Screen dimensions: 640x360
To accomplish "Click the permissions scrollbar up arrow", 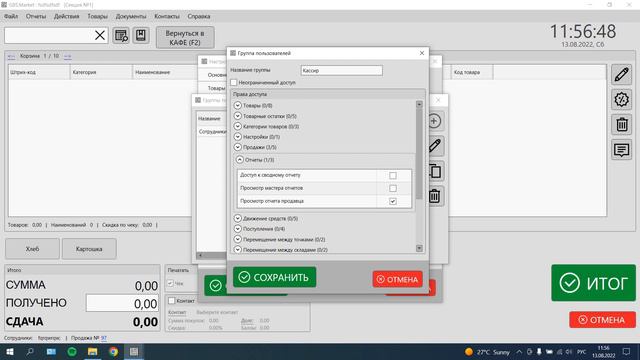I will click(x=419, y=104).
